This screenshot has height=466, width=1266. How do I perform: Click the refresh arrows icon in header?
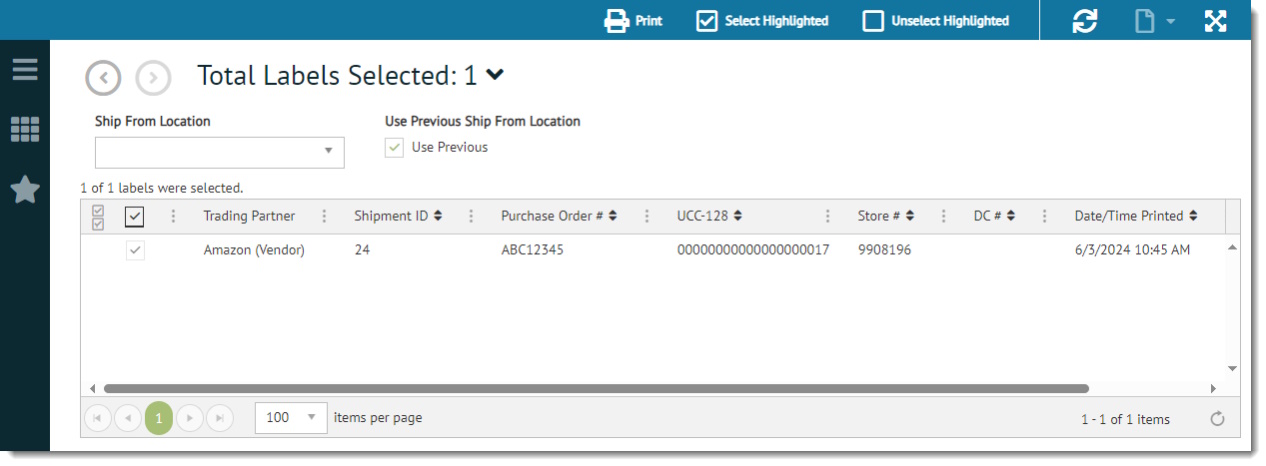coord(1085,21)
